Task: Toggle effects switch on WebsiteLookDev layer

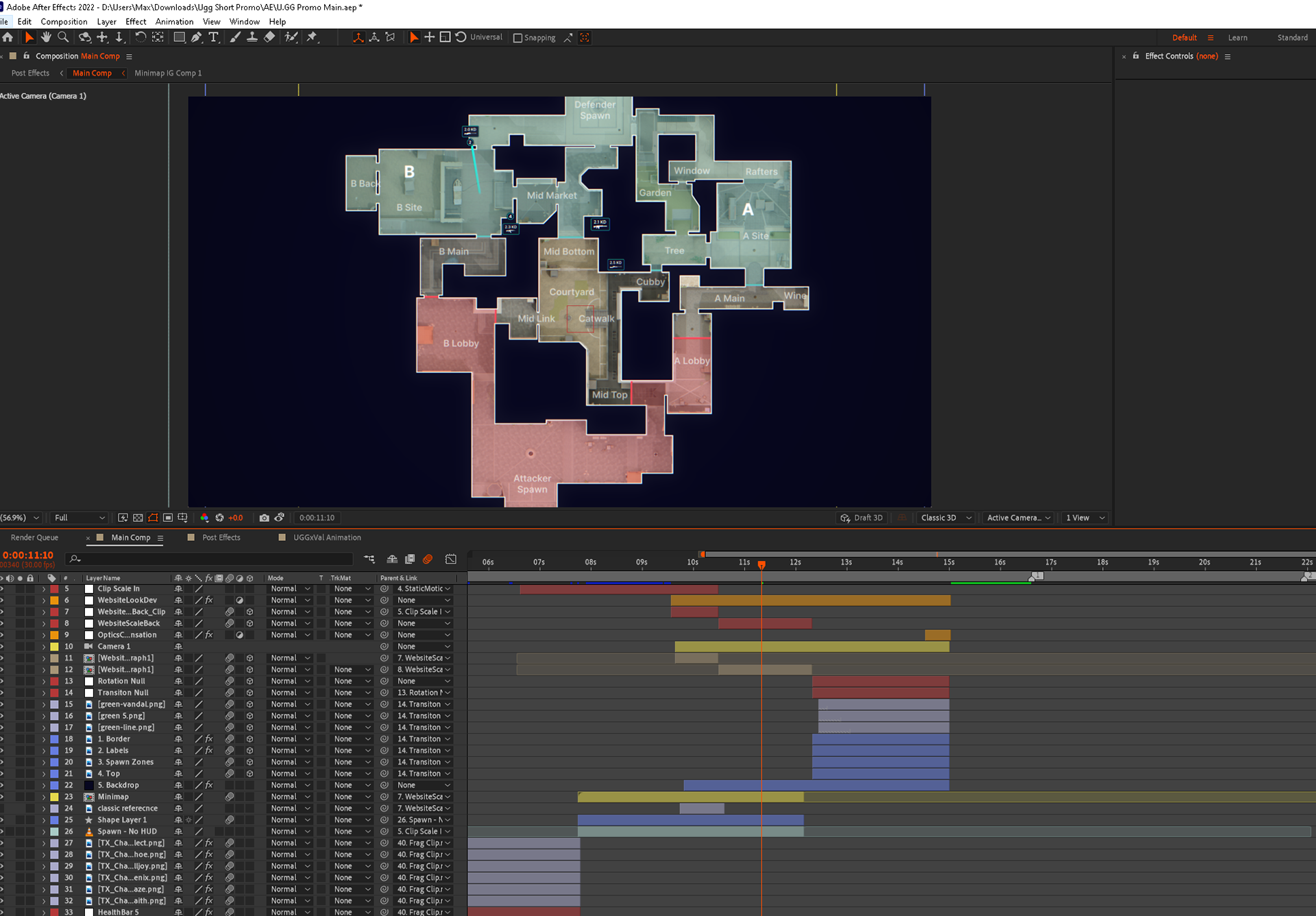Action: (209, 600)
